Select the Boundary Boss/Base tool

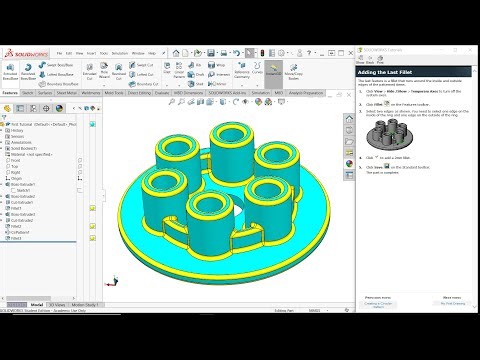tap(59, 84)
